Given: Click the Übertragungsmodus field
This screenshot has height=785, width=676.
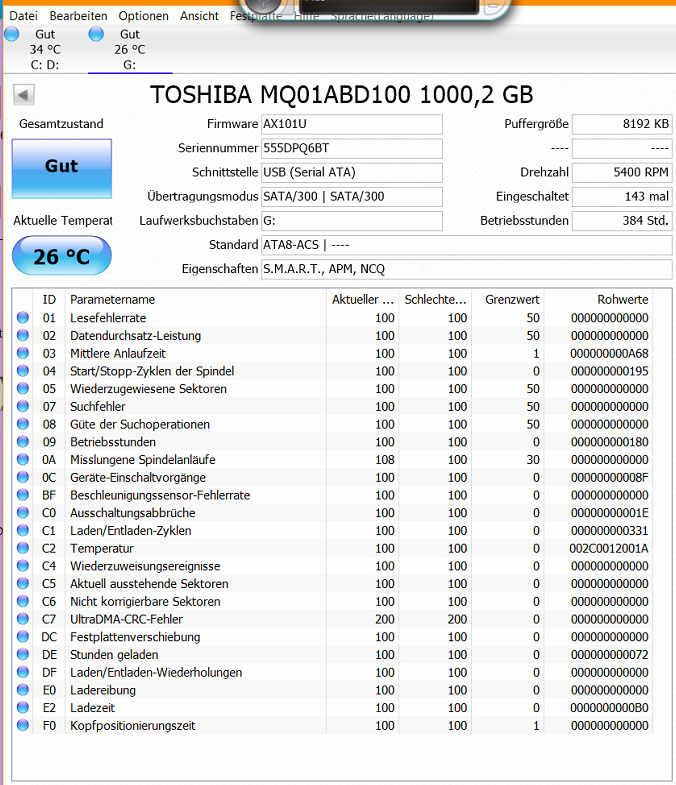Looking at the screenshot, I should [x=352, y=197].
